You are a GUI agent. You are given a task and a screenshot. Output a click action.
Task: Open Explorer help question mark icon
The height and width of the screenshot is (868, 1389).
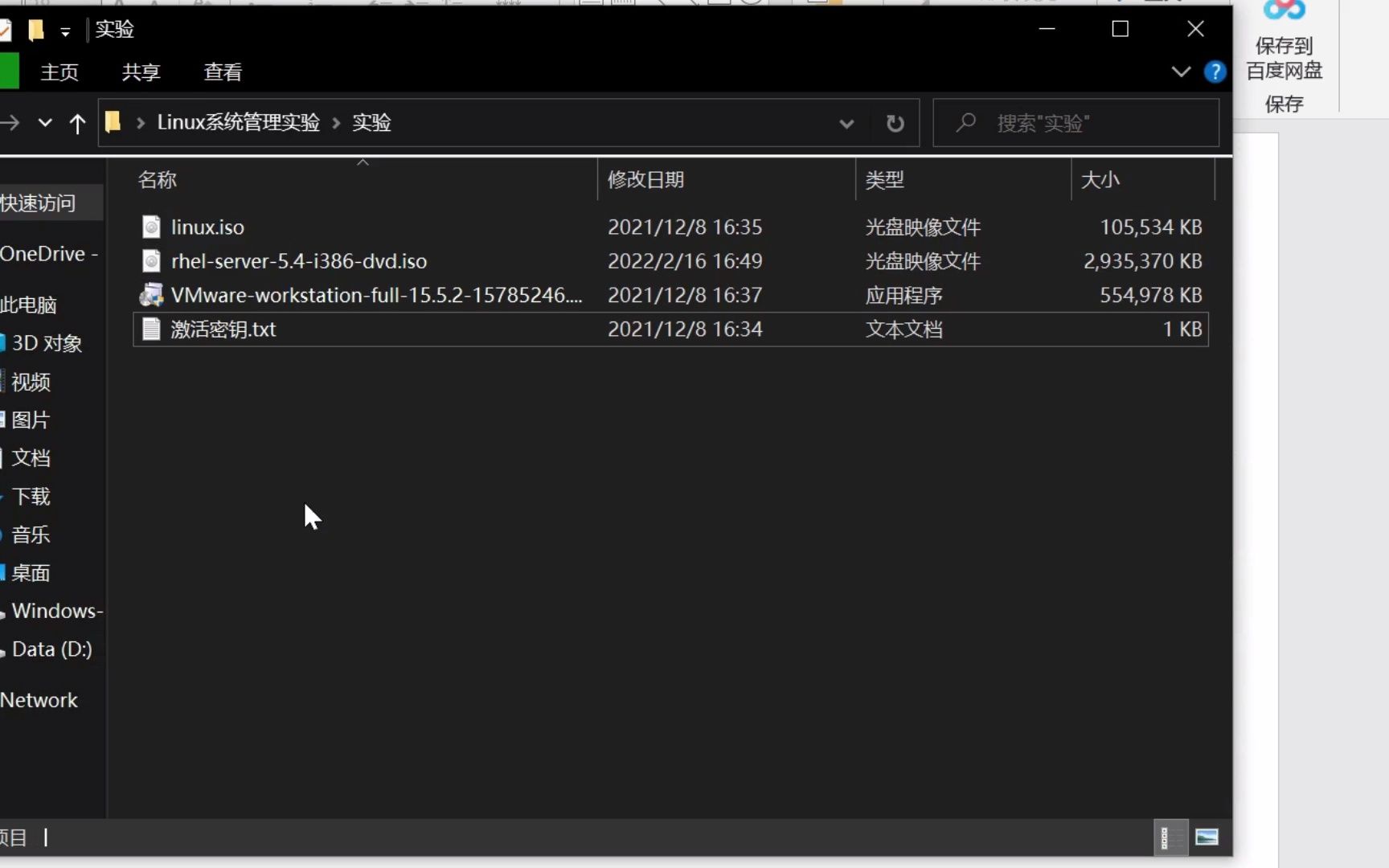coord(1215,72)
